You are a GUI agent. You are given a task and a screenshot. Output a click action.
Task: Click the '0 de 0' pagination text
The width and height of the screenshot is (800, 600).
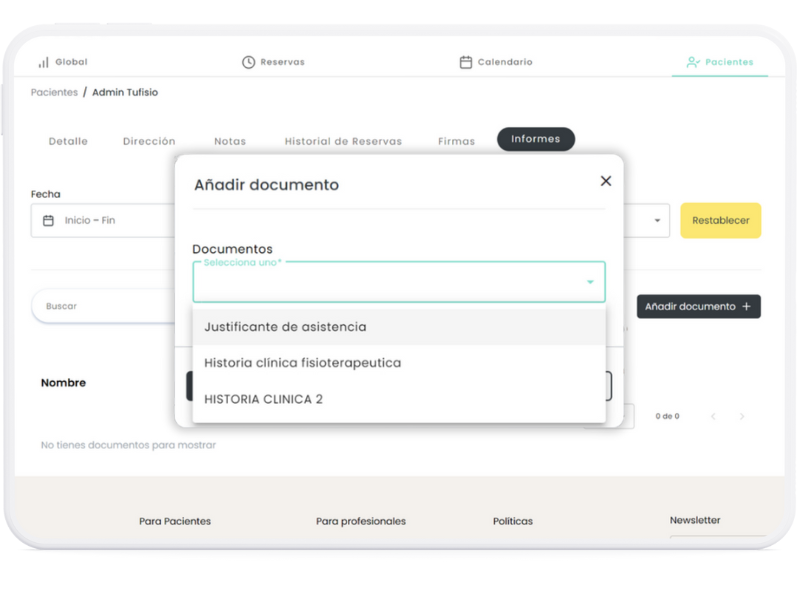point(667,416)
